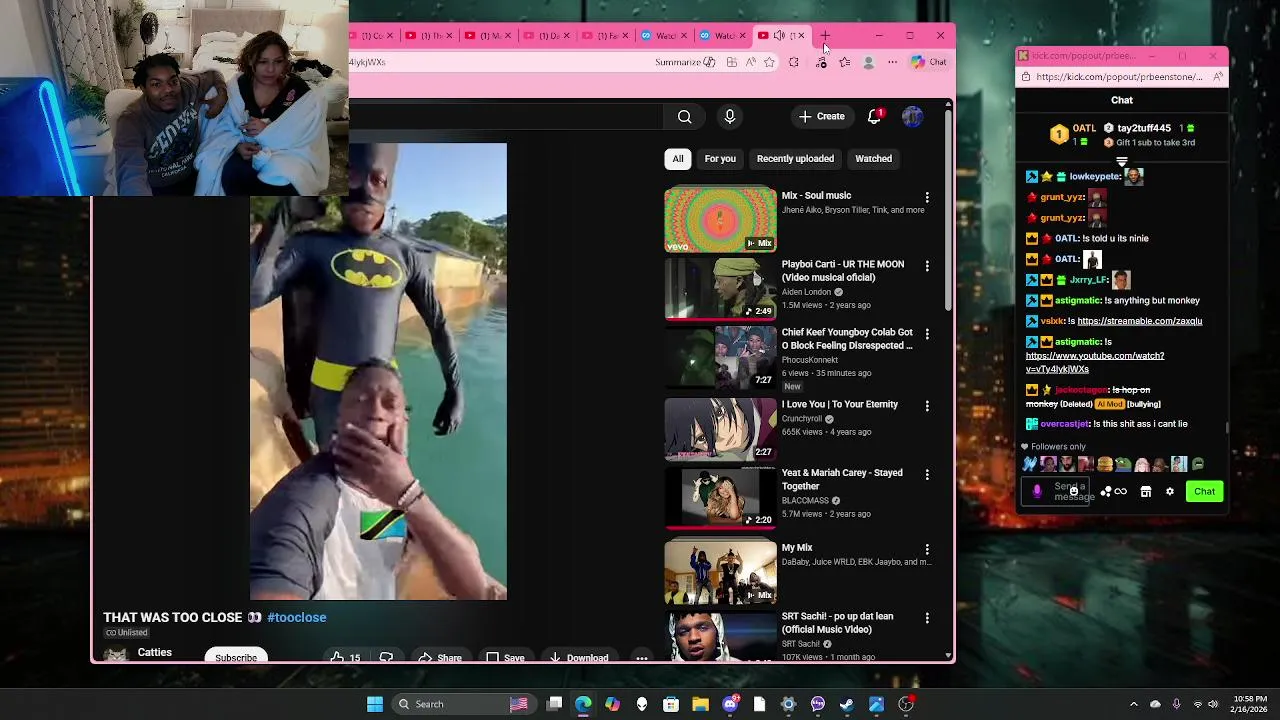Open options for Mix - Soul music
Screen dimensions: 1280x720
[927, 198]
